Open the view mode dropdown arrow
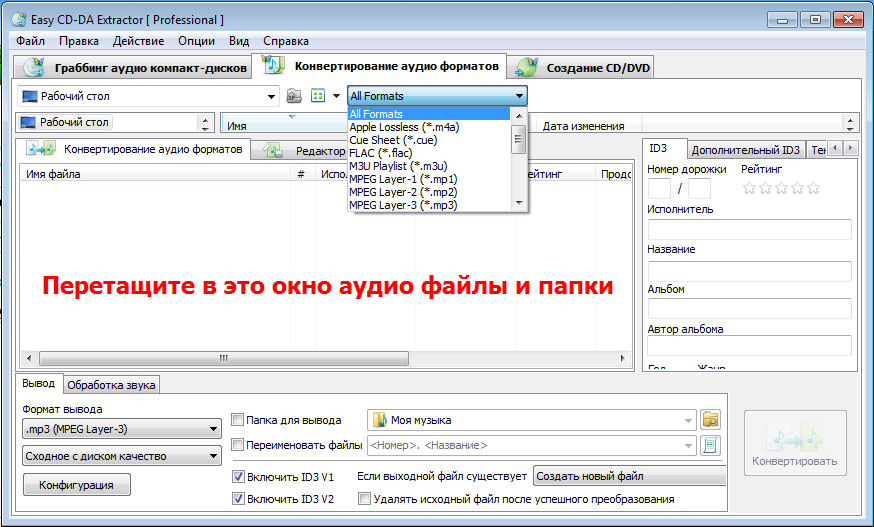 [336, 96]
